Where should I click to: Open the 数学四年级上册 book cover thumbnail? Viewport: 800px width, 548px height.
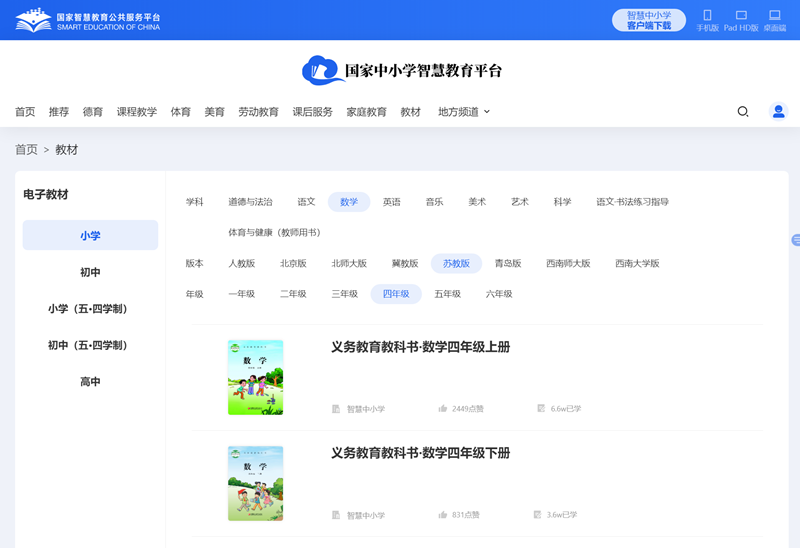point(256,378)
